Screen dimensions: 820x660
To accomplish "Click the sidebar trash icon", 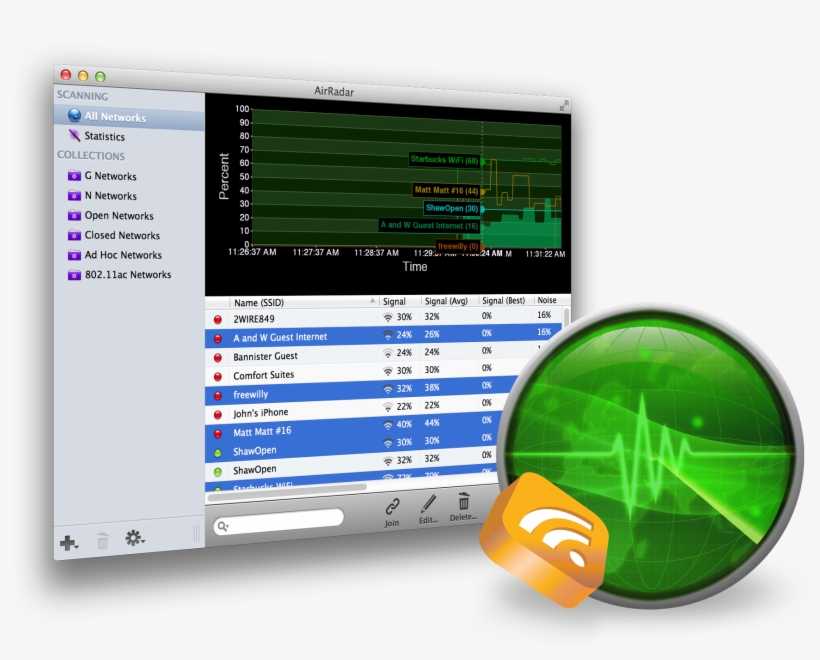I will coord(102,540).
